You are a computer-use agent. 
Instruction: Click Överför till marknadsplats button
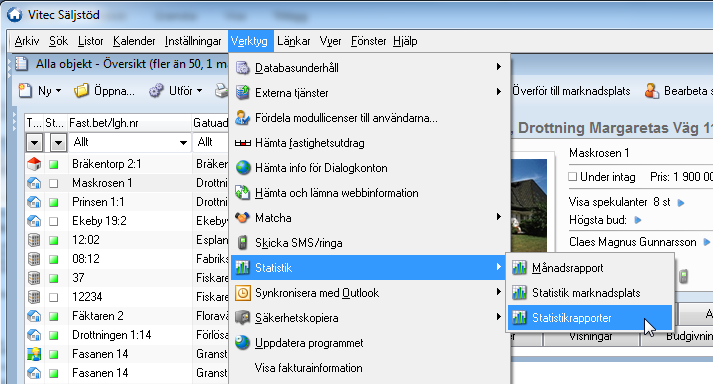571,91
